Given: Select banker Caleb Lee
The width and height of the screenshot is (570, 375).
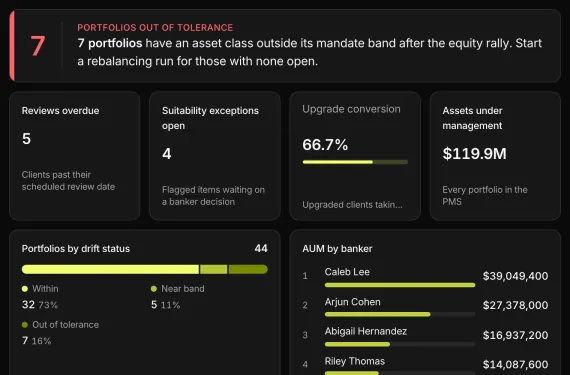Looking at the screenshot, I should click(x=347, y=272).
